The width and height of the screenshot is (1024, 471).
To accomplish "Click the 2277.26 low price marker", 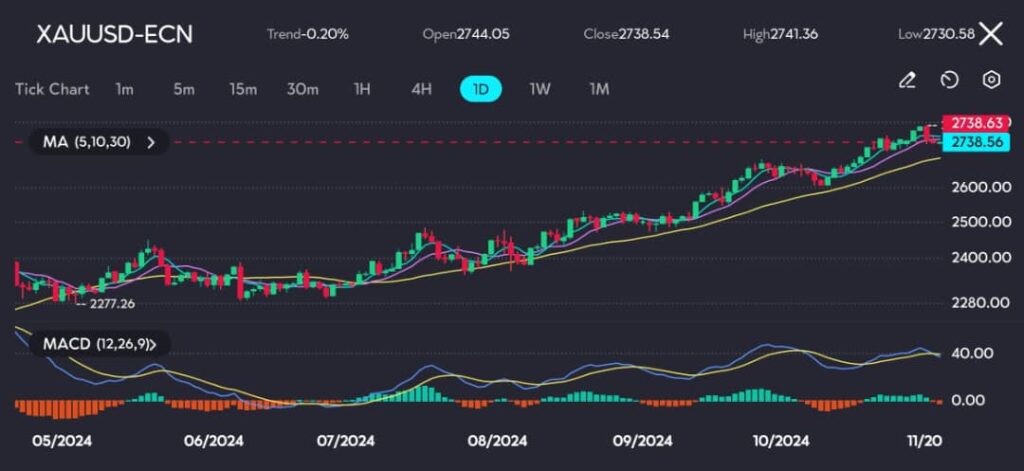I will [x=110, y=302].
